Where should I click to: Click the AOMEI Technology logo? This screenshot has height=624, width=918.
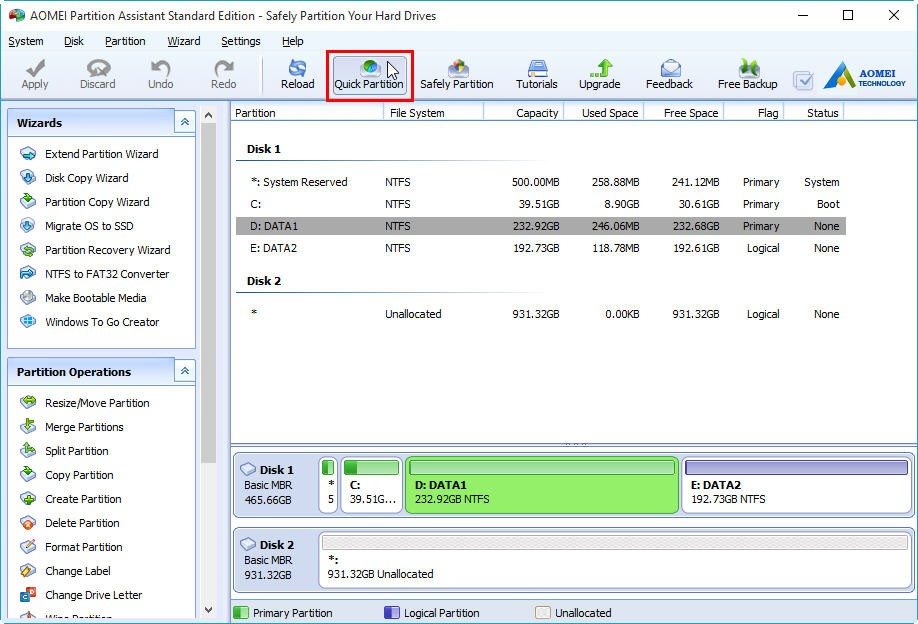[x=865, y=76]
